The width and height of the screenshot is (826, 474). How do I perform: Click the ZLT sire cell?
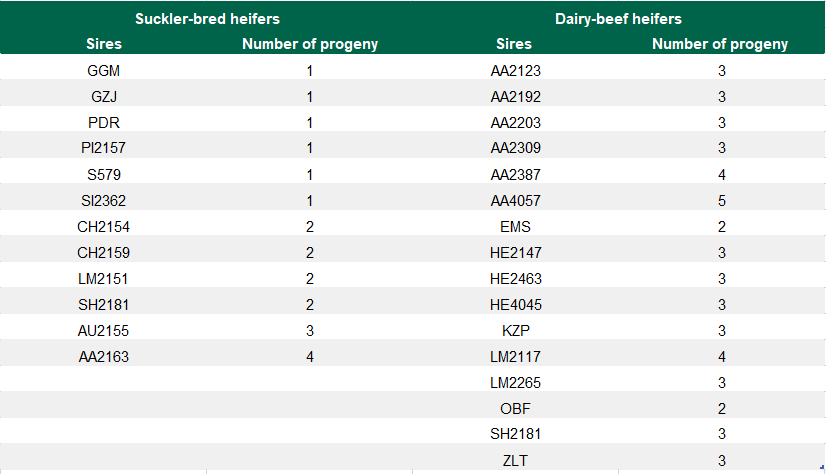coord(515,460)
